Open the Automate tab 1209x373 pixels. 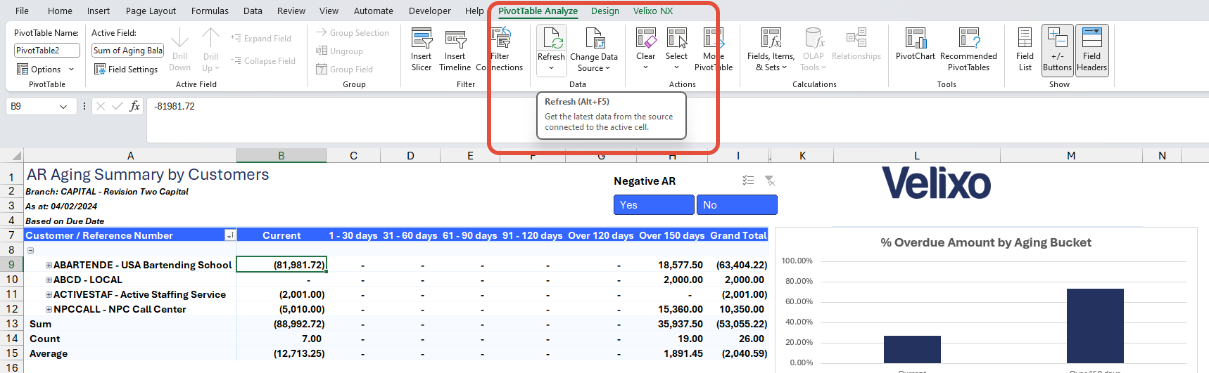(x=373, y=10)
